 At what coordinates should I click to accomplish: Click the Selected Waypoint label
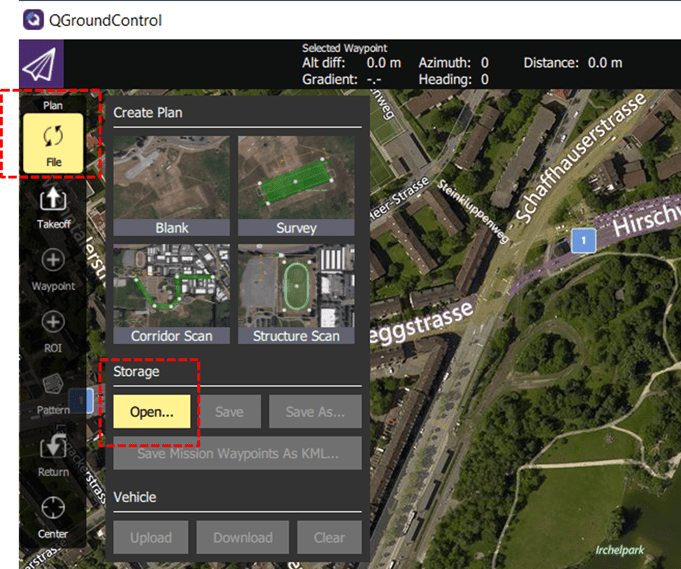point(344,48)
